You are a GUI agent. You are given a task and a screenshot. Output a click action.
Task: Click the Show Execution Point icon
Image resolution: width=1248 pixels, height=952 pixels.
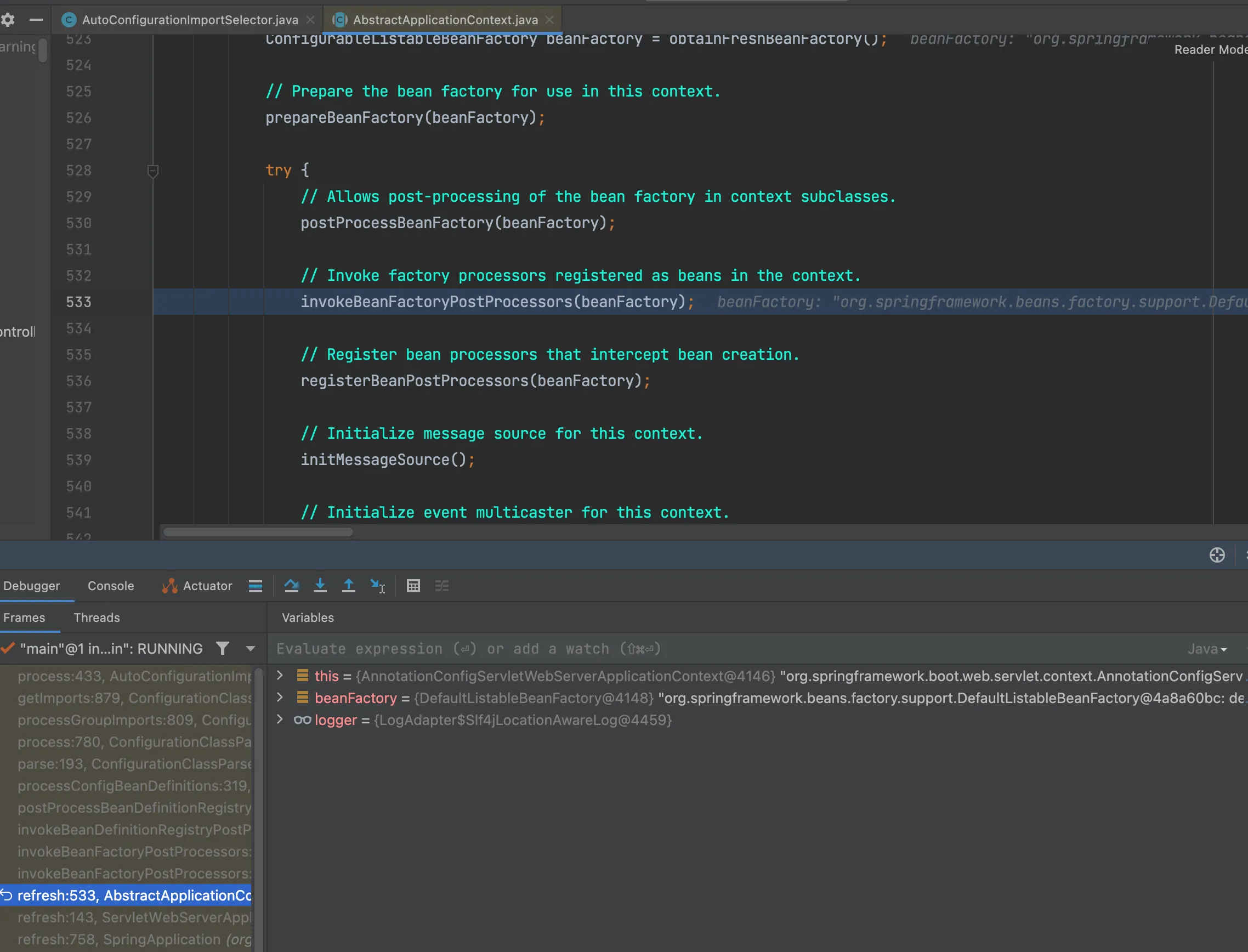[256, 585]
